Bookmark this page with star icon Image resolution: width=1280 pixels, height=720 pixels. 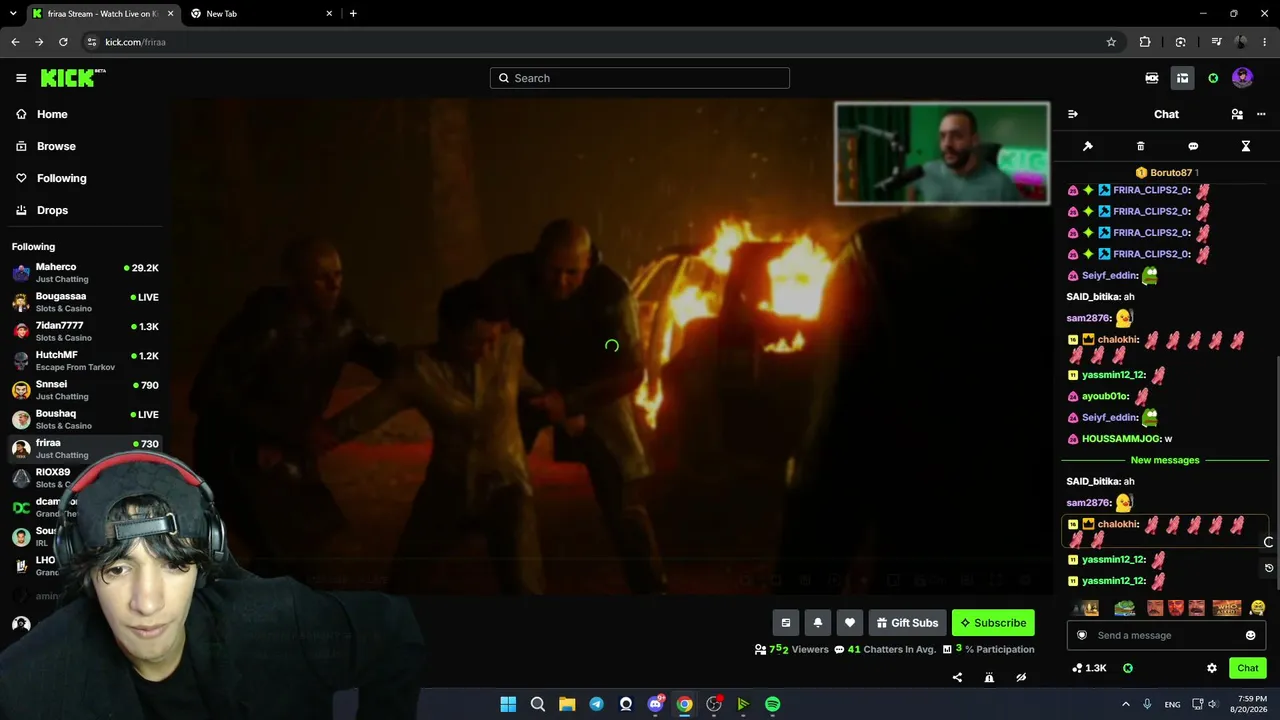click(1111, 42)
